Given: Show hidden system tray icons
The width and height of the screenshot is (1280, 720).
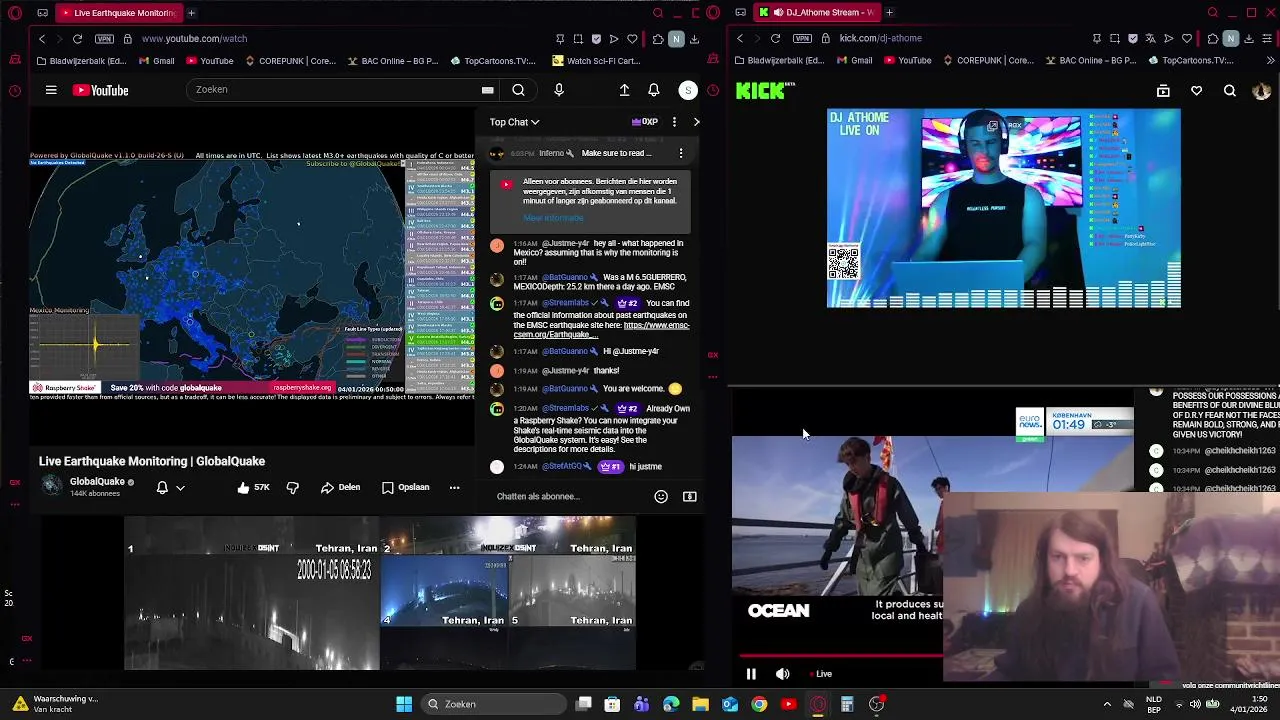Looking at the screenshot, I should [1106, 704].
